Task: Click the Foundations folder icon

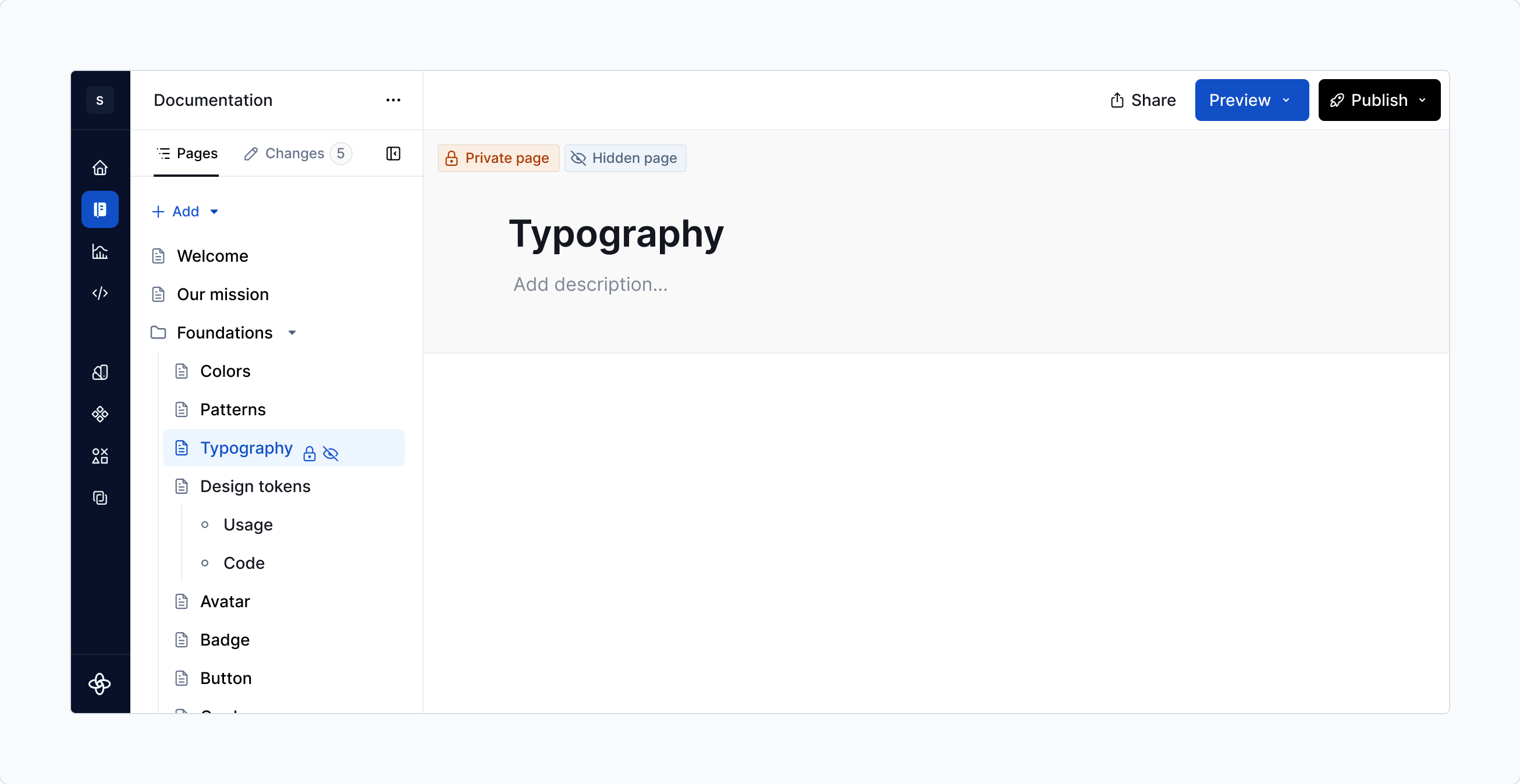Action: pos(158,333)
